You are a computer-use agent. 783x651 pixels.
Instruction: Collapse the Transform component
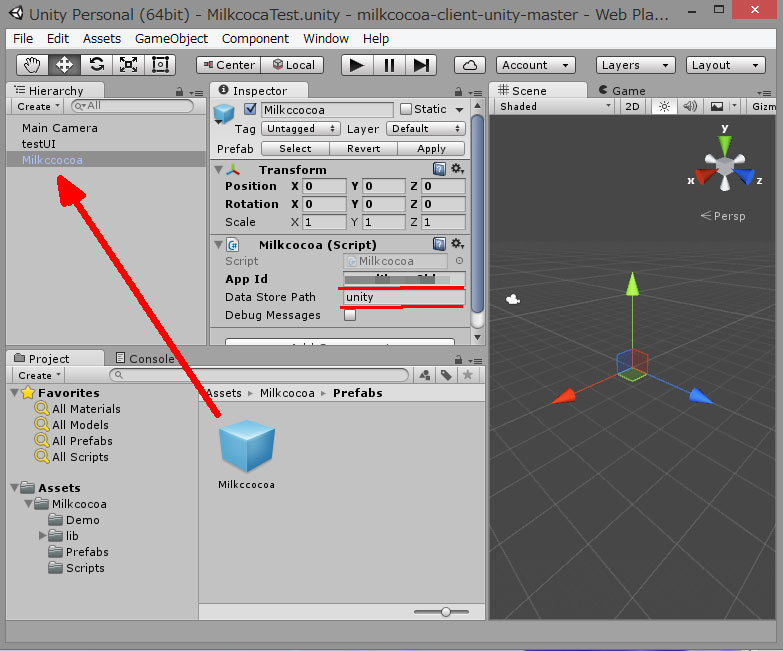218,170
